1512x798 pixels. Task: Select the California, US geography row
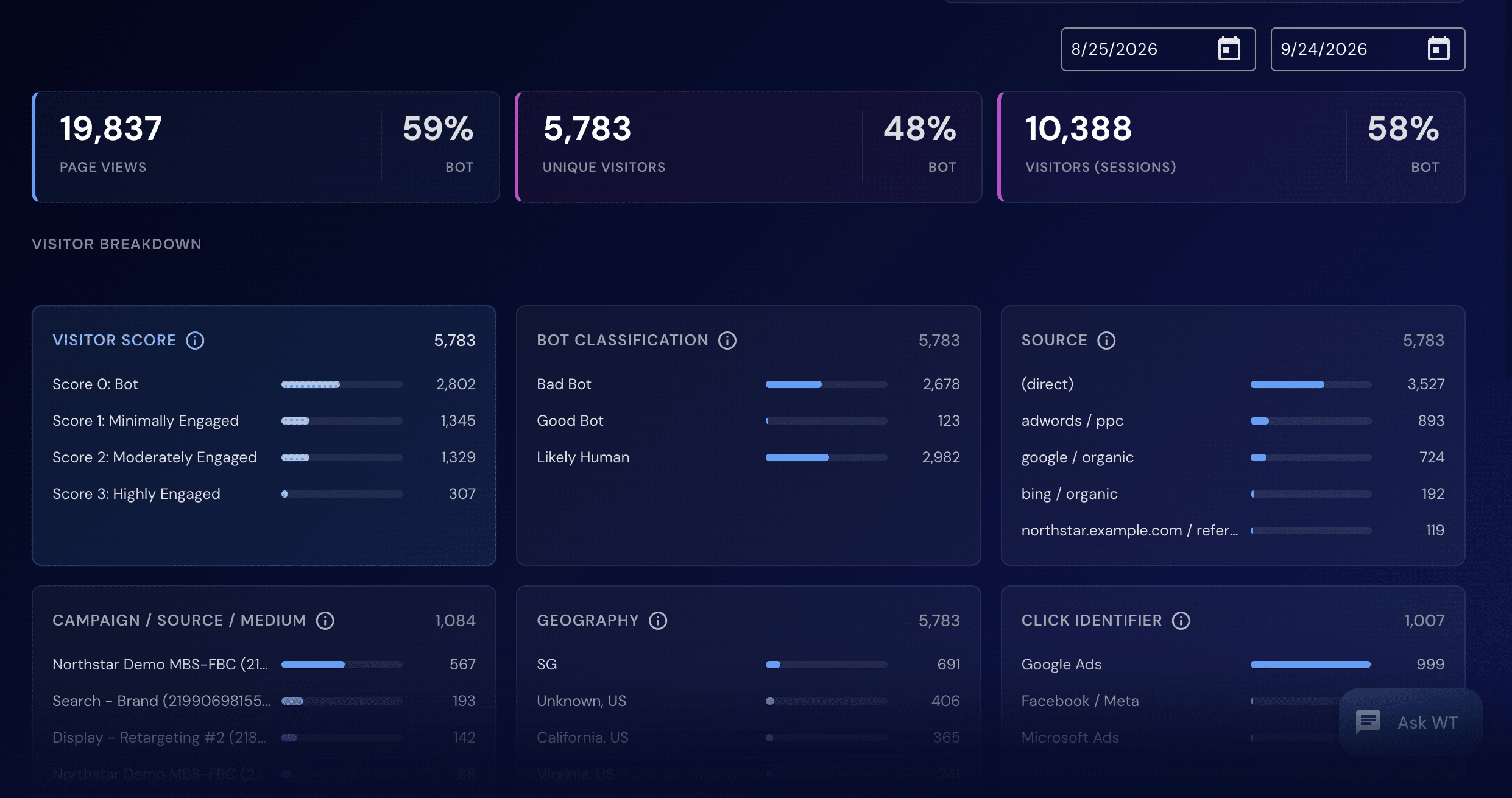tap(748, 738)
